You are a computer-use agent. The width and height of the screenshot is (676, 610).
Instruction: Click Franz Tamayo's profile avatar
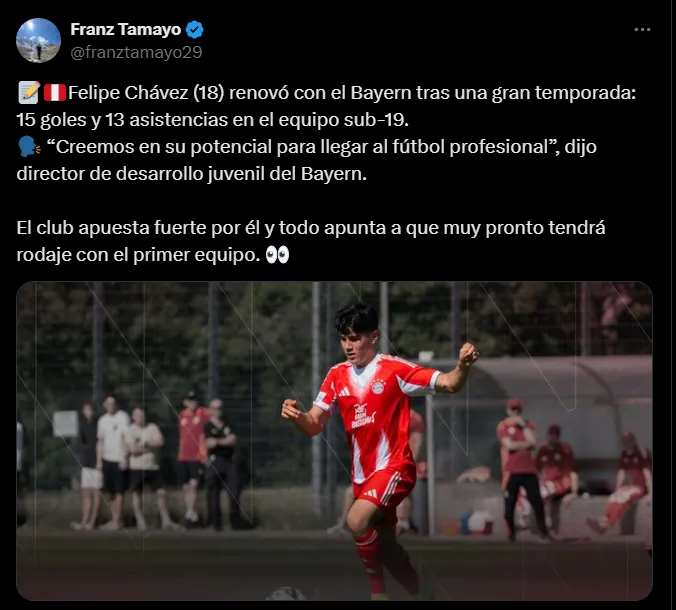point(38,41)
